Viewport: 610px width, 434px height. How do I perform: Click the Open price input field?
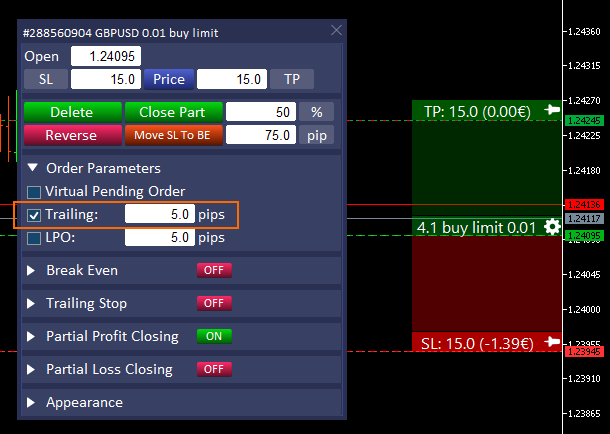[x=106, y=56]
